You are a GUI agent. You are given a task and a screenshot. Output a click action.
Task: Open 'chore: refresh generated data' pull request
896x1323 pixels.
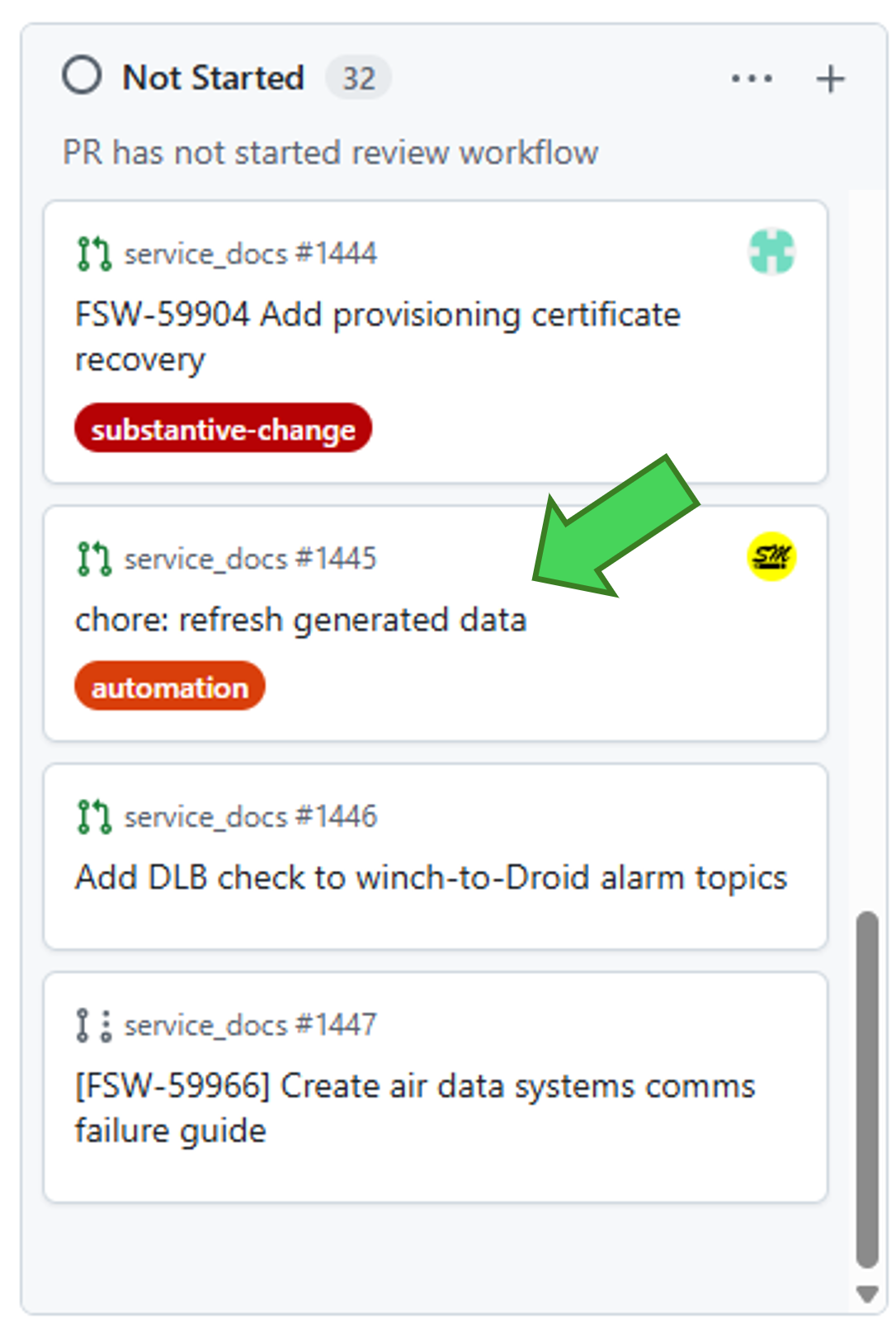tap(300, 620)
